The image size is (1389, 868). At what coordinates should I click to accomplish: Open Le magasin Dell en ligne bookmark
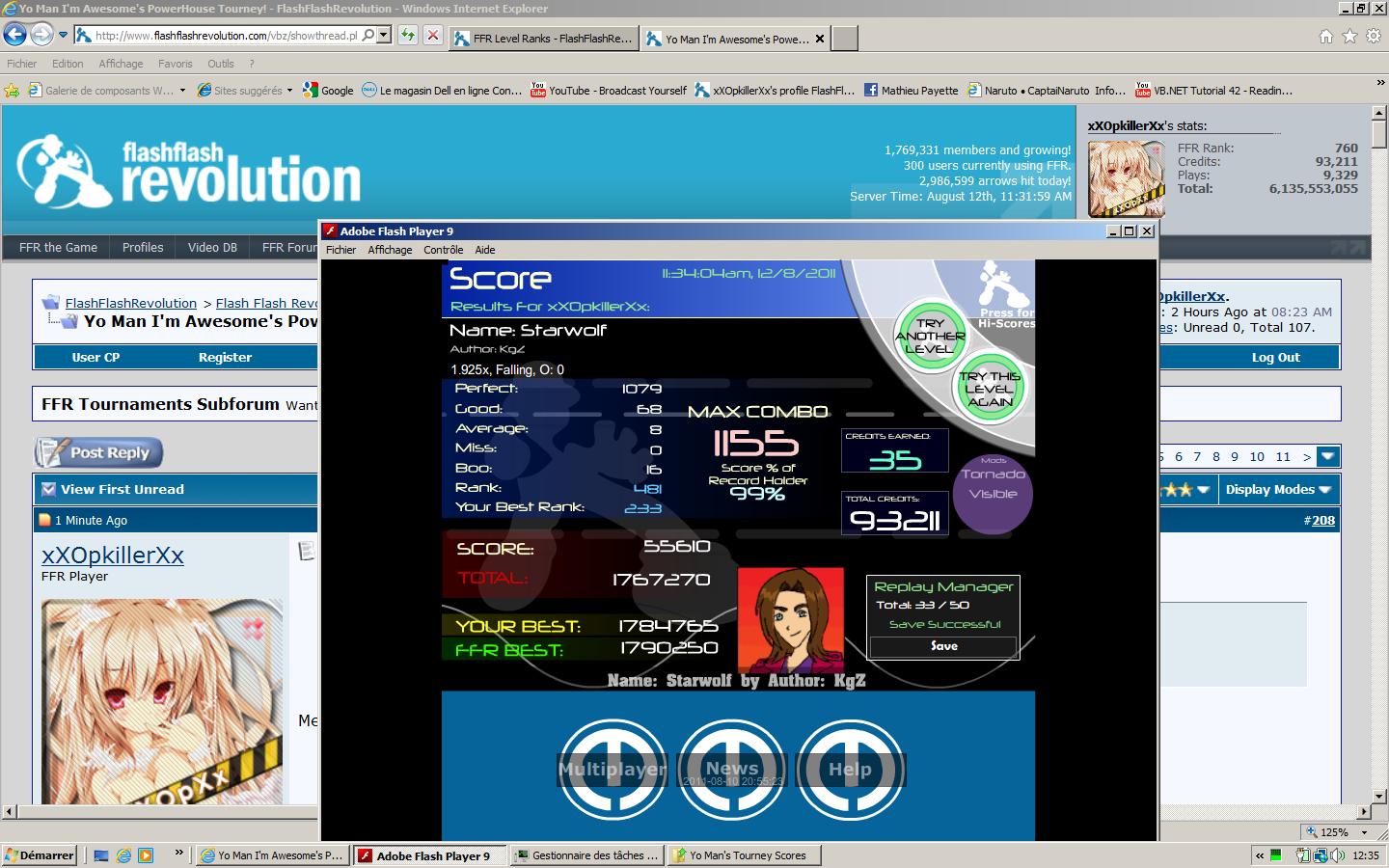point(442,91)
